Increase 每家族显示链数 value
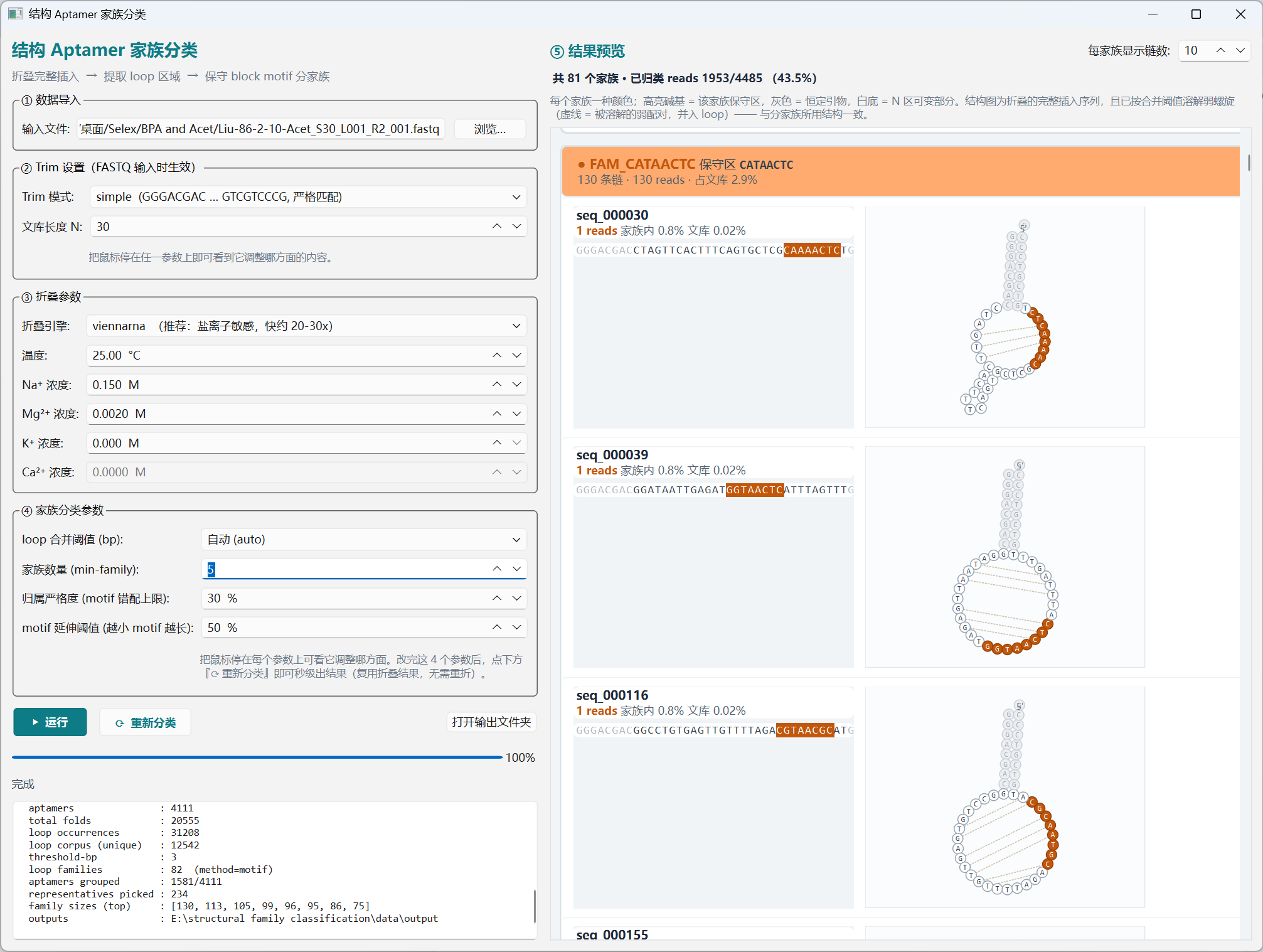1263x952 pixels. 1220,51
